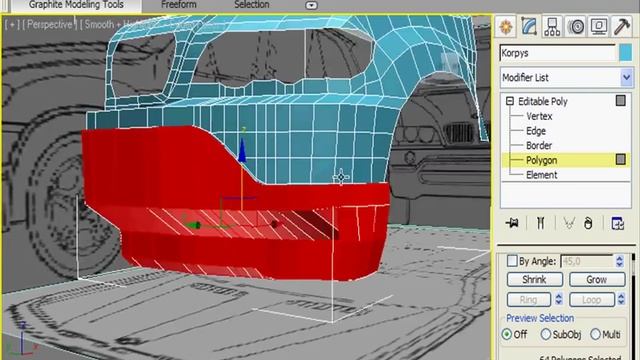Click the ribbon minimize toggle icon

point(311,5)
